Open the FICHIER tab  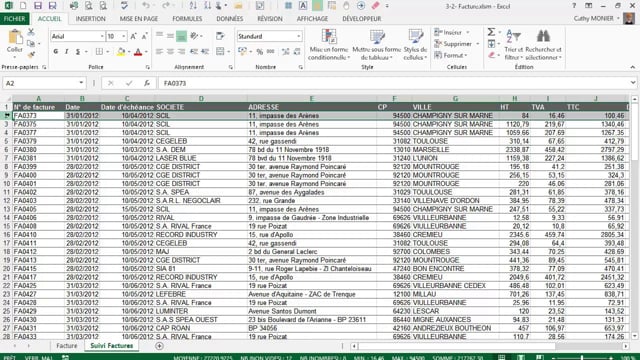point(14,19)
